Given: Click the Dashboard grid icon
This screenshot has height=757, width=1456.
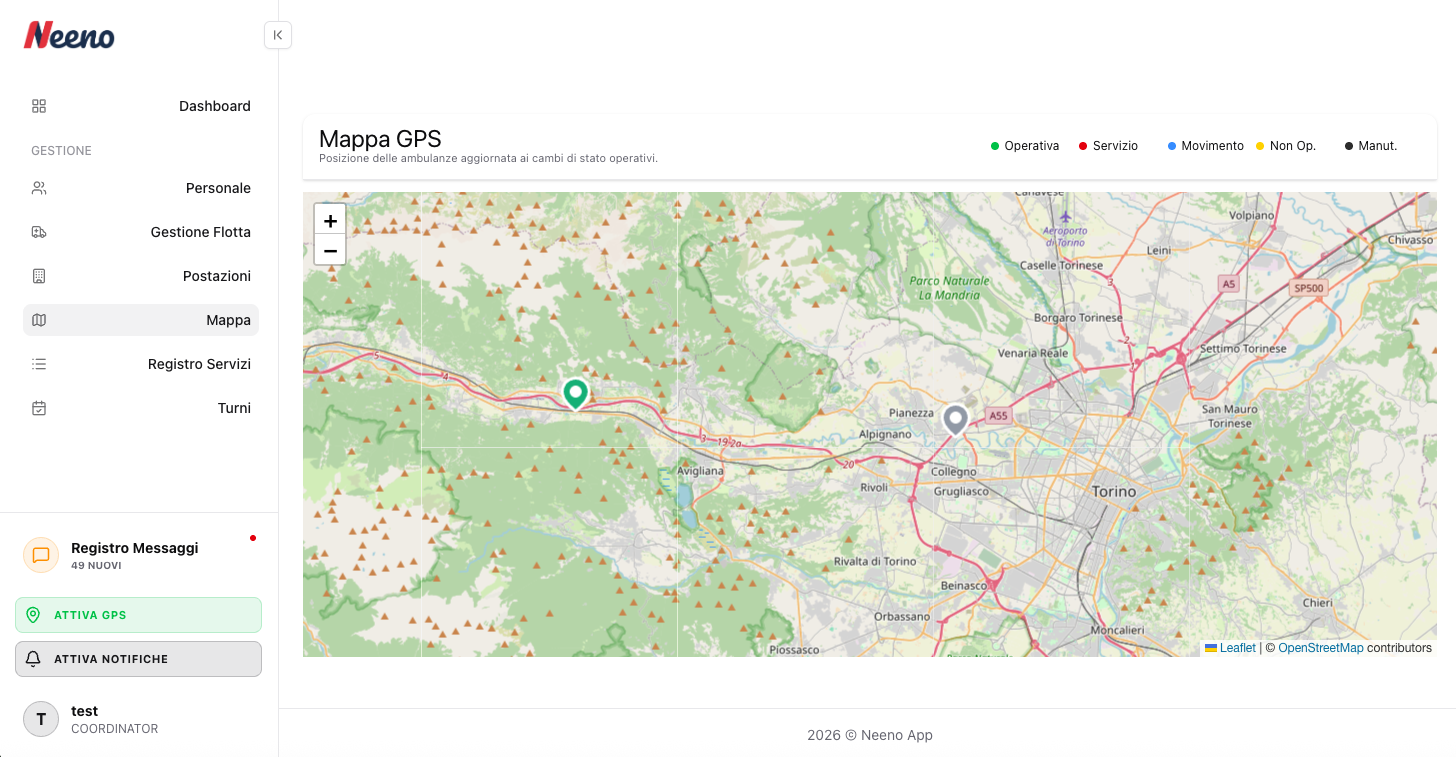Looking at the screenshot, I should 39,106.
